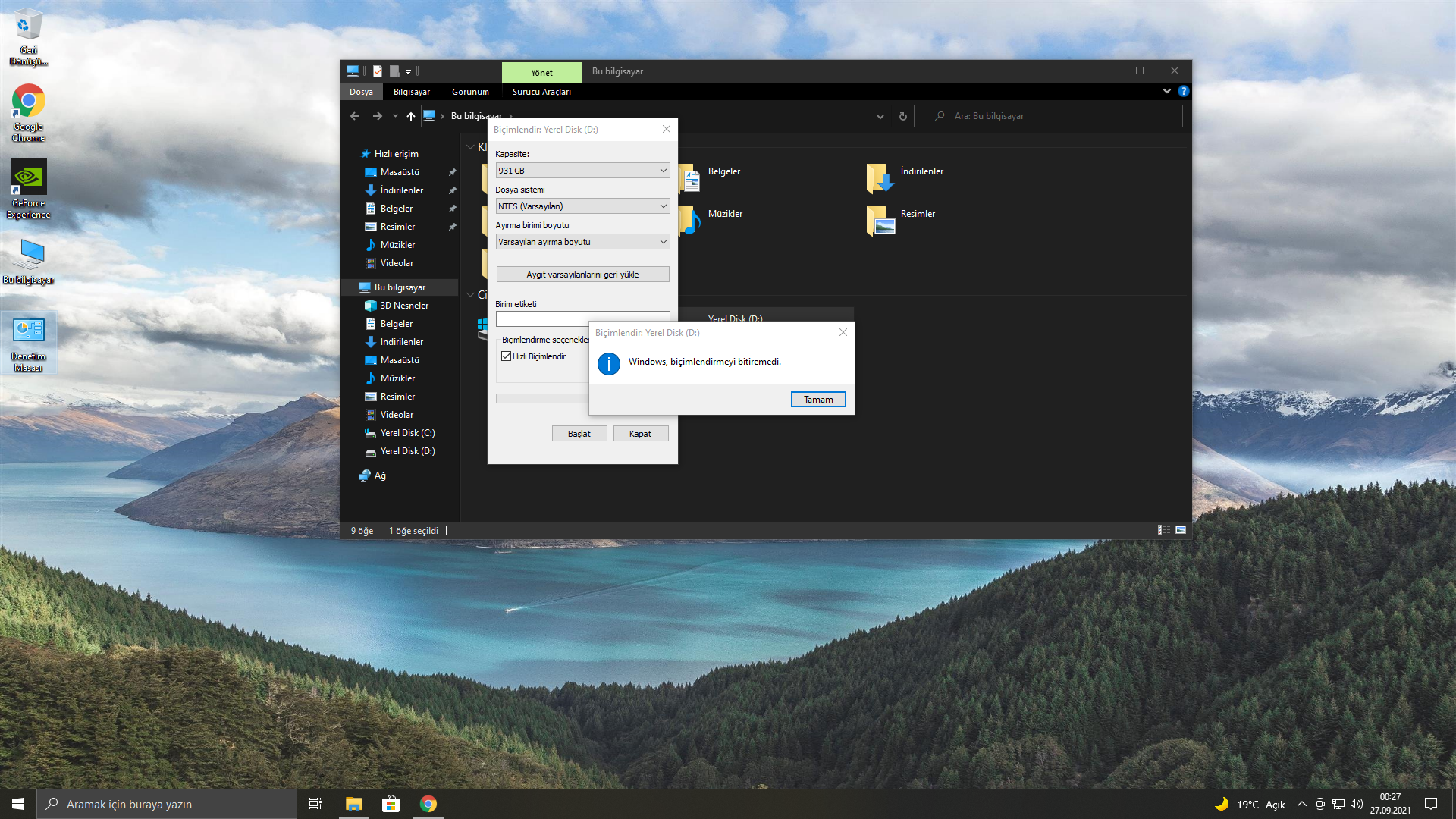Viewport: 1456px width, 819px height.
Task: Switch to large icons view in status bar
Action: [x=1181, y=530]
